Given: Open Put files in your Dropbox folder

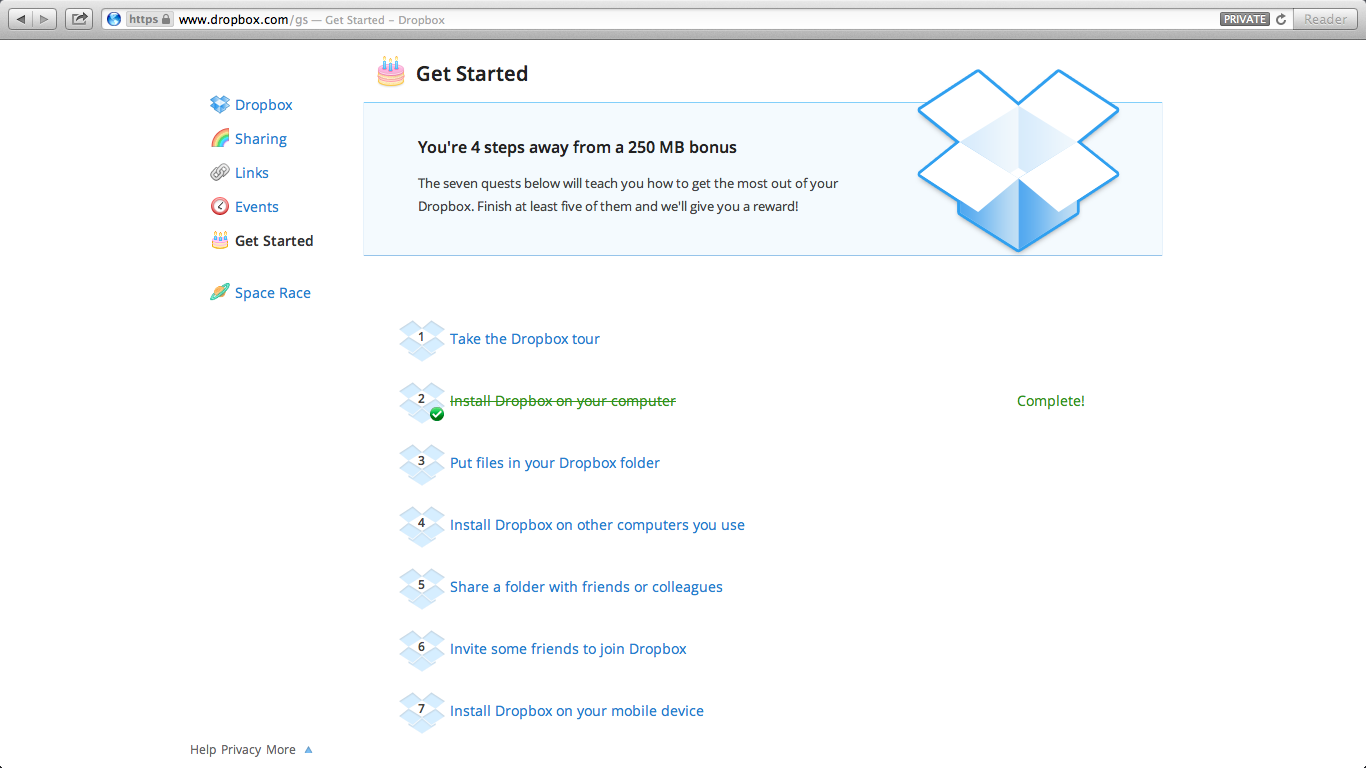Looking at the screenshot, I should tap(555, 463).
